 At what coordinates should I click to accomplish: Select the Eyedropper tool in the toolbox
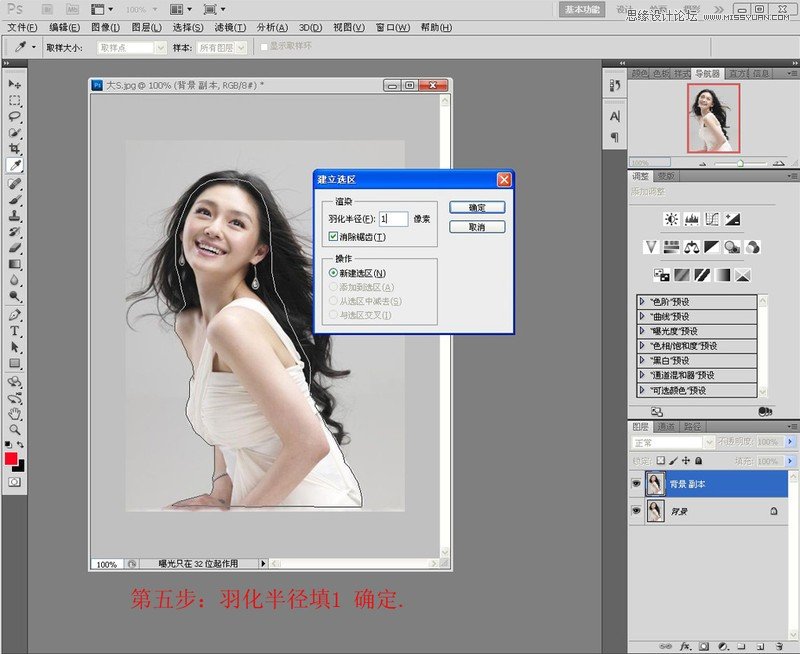click(15, 165)
